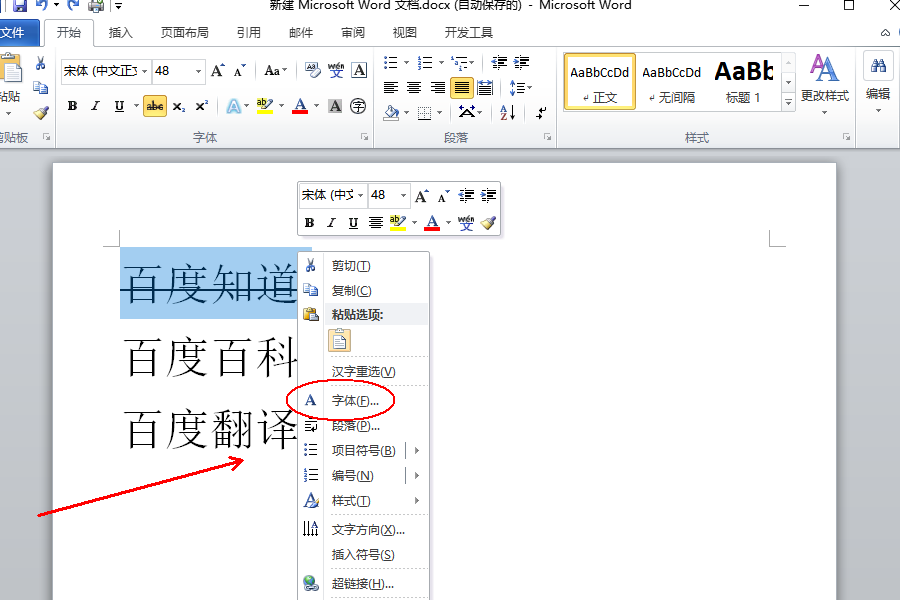900x600 pixels.
Task: Click the grow font icon in ribbon
Action: 218,71
